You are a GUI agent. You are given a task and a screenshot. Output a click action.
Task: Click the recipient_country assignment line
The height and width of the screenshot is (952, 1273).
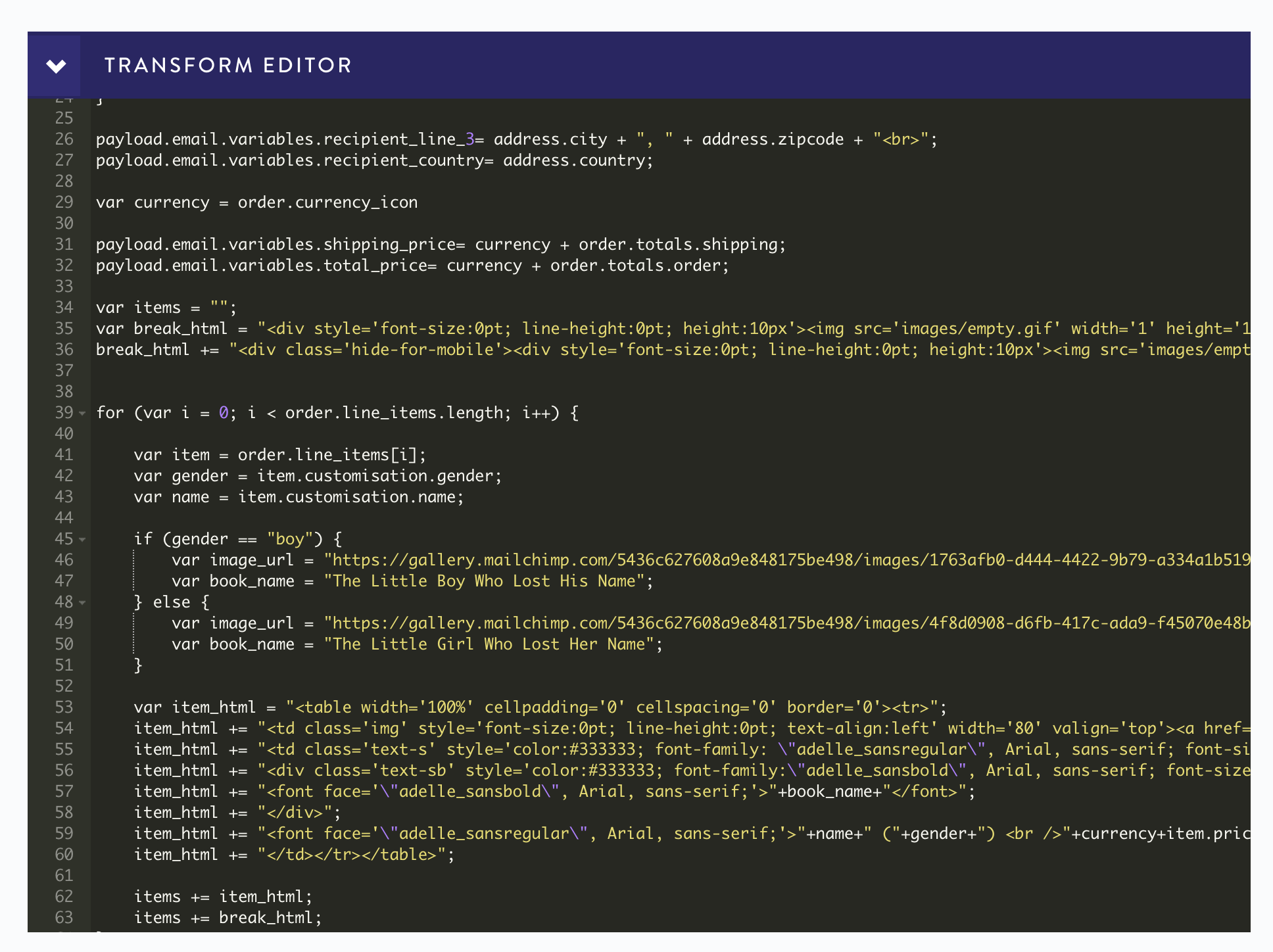point(375,160)
